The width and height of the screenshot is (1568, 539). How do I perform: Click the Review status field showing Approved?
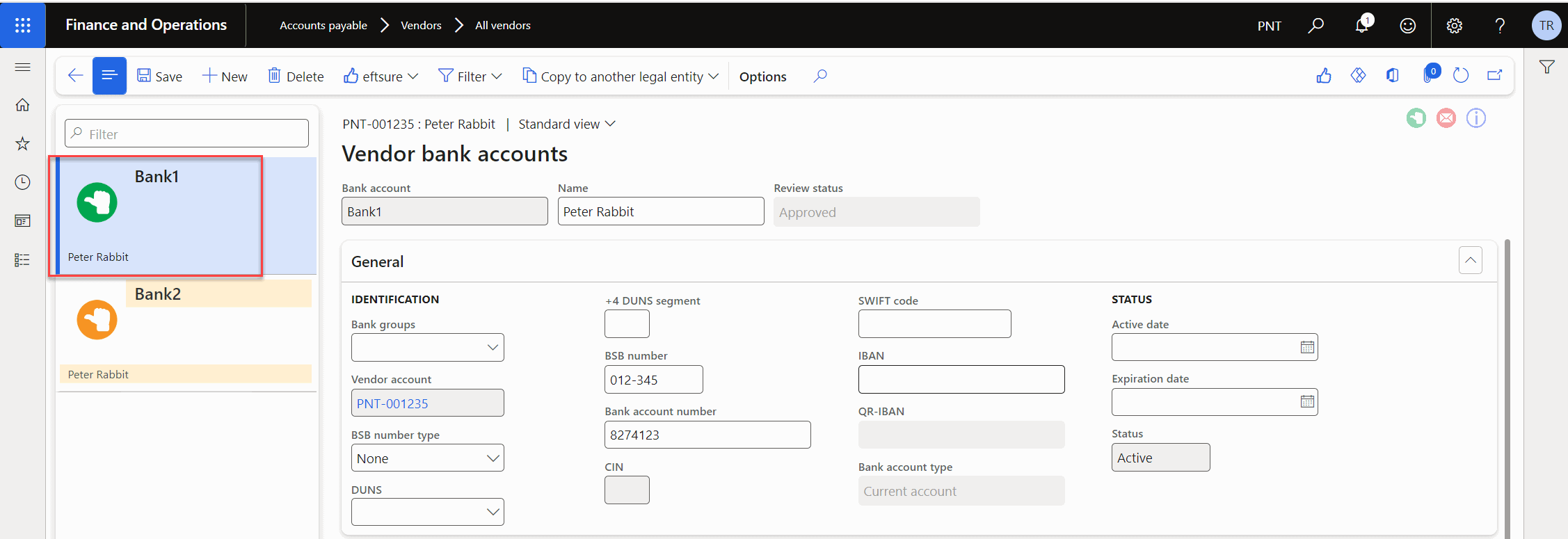(x=877, y=212)
